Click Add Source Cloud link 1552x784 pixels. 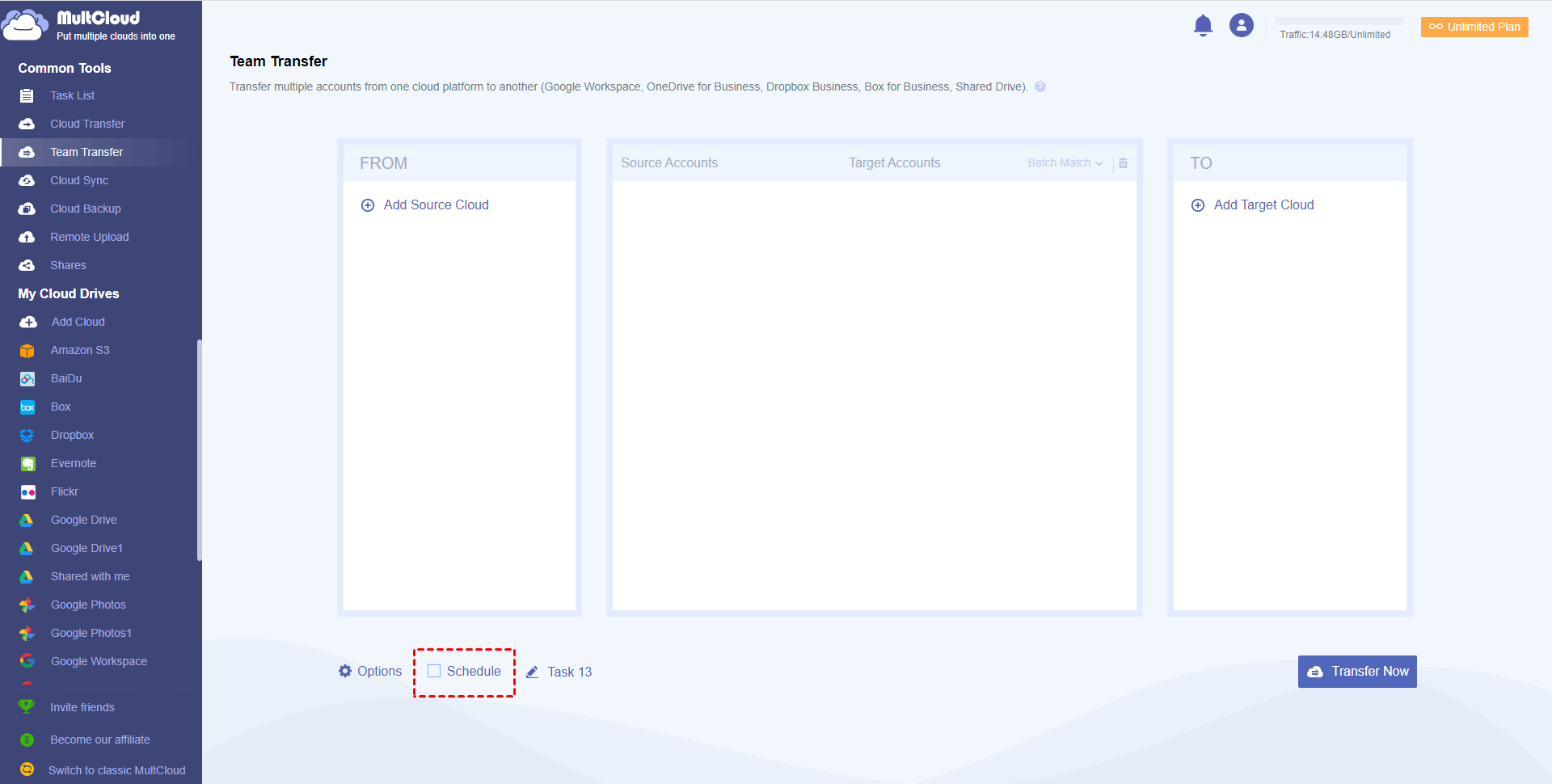point(436,205)
